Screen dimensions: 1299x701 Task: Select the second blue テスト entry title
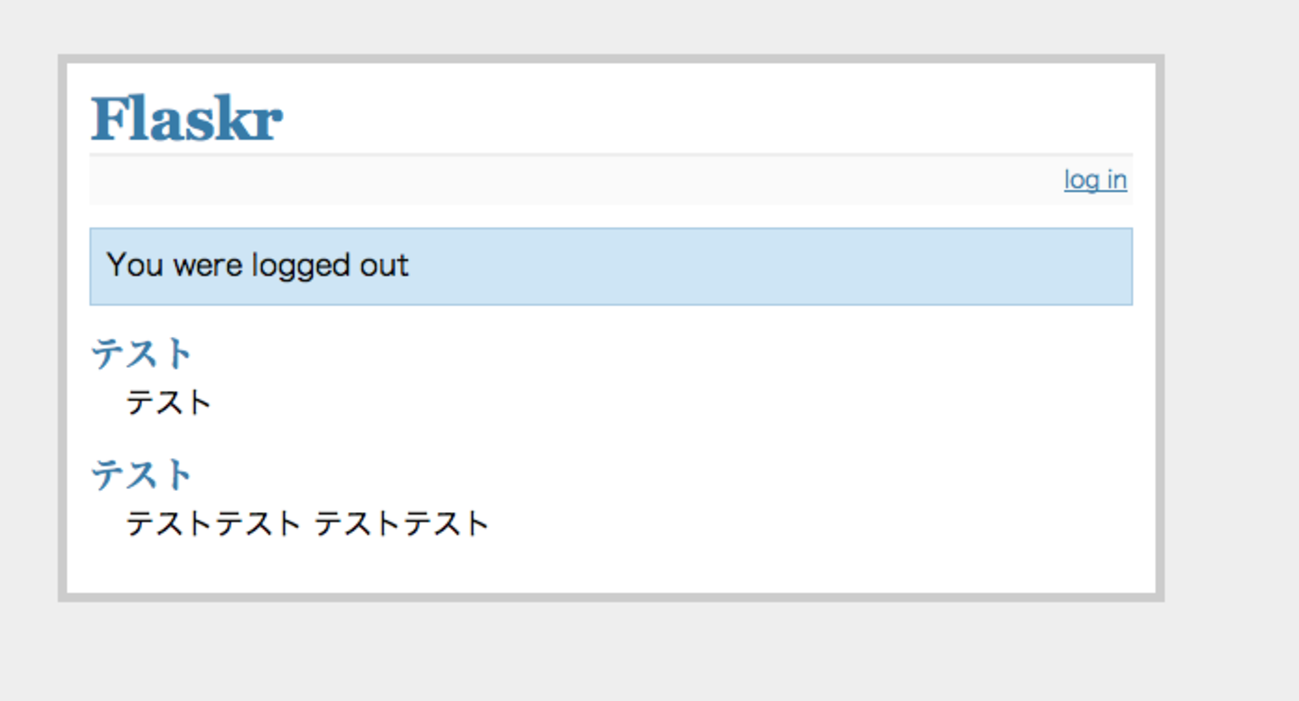tap(141, 474)
